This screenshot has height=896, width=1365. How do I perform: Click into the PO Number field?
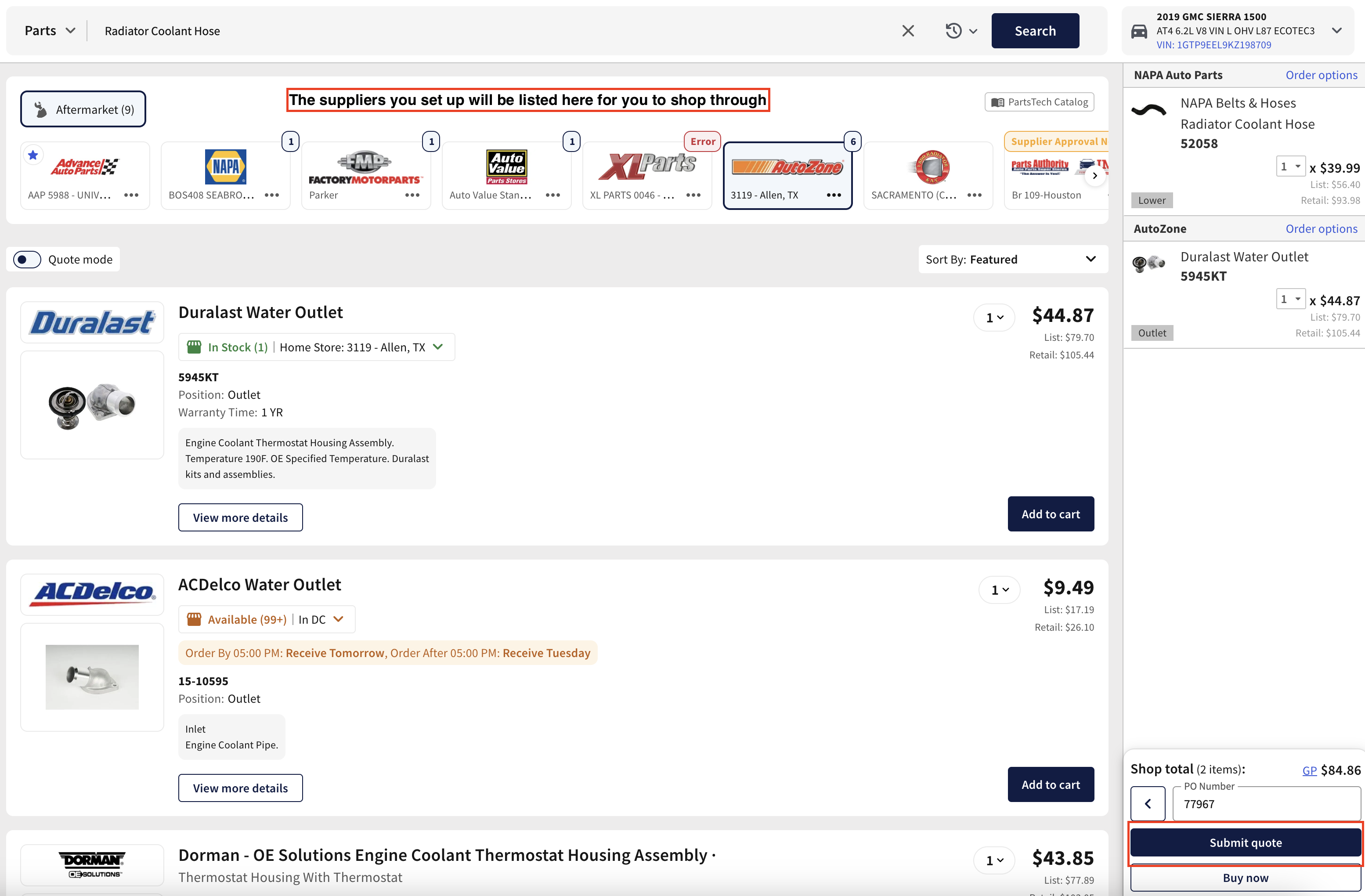coord(1266,804)
